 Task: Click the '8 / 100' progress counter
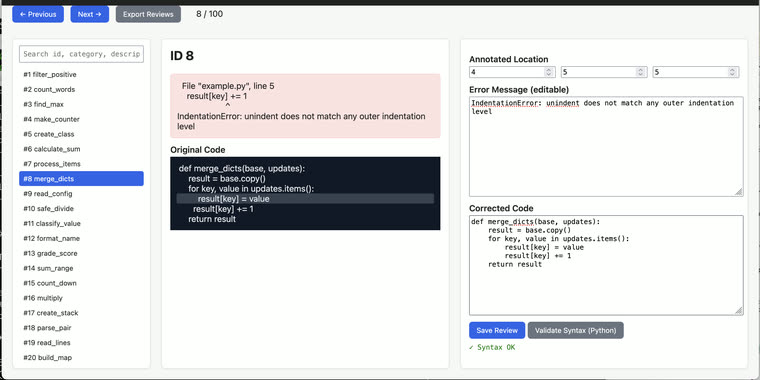[209, 14]
